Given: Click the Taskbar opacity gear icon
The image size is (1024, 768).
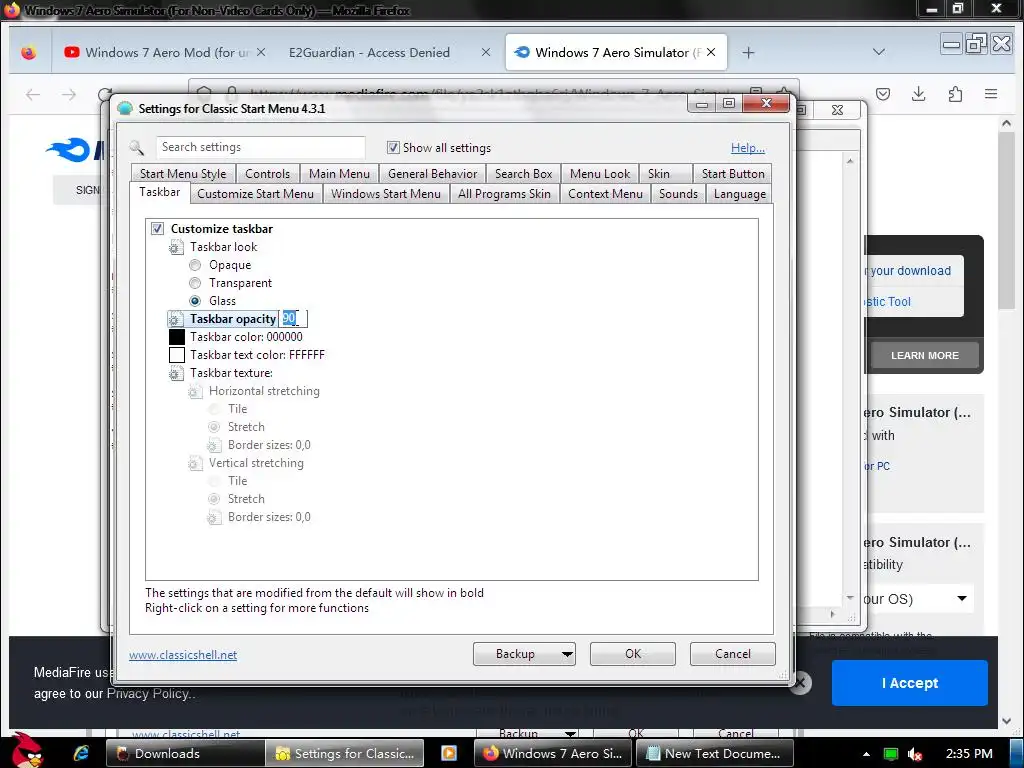Looking at the screenshot, I should 176,319.
